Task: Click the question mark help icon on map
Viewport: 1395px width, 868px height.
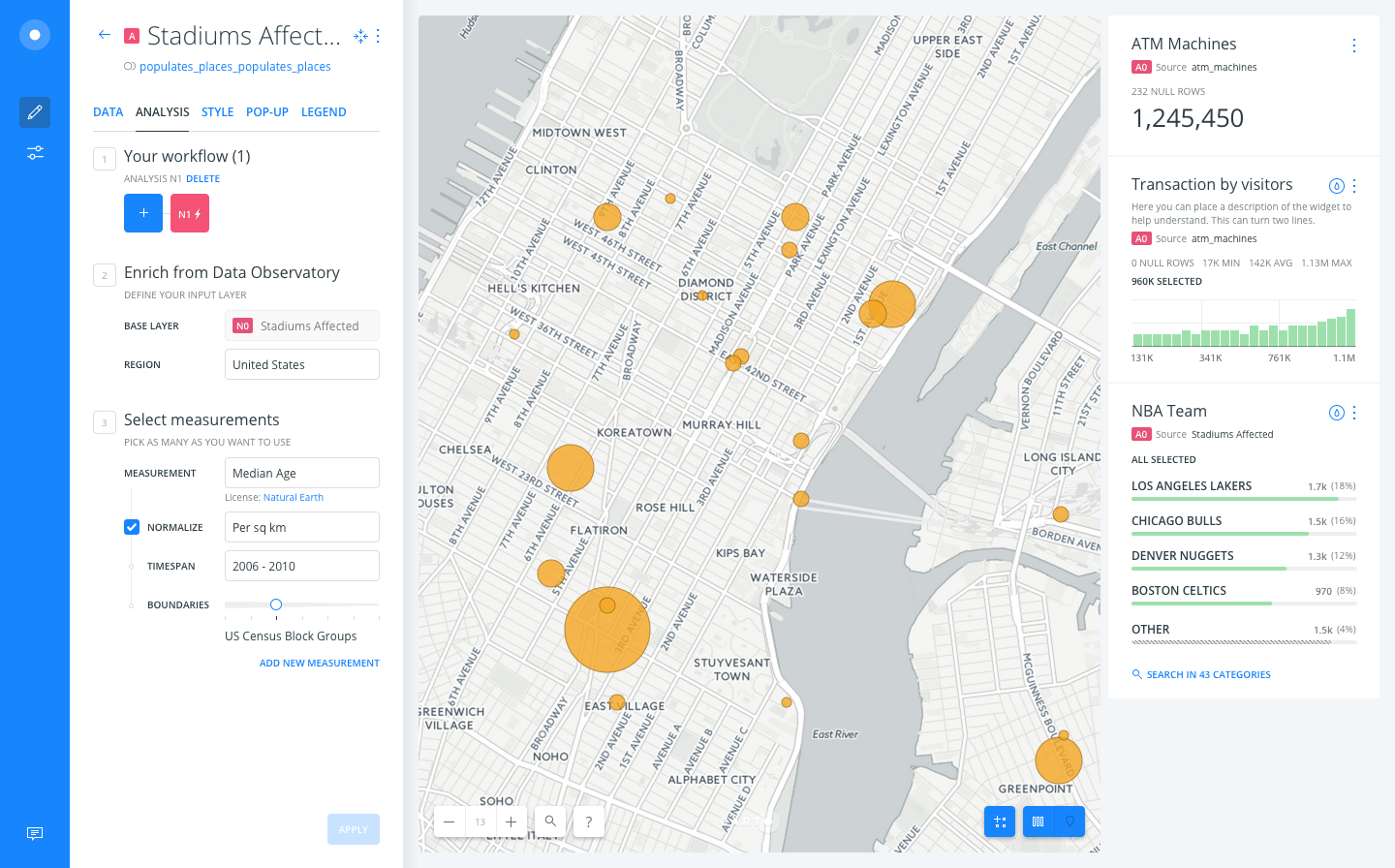Action: 588,821
